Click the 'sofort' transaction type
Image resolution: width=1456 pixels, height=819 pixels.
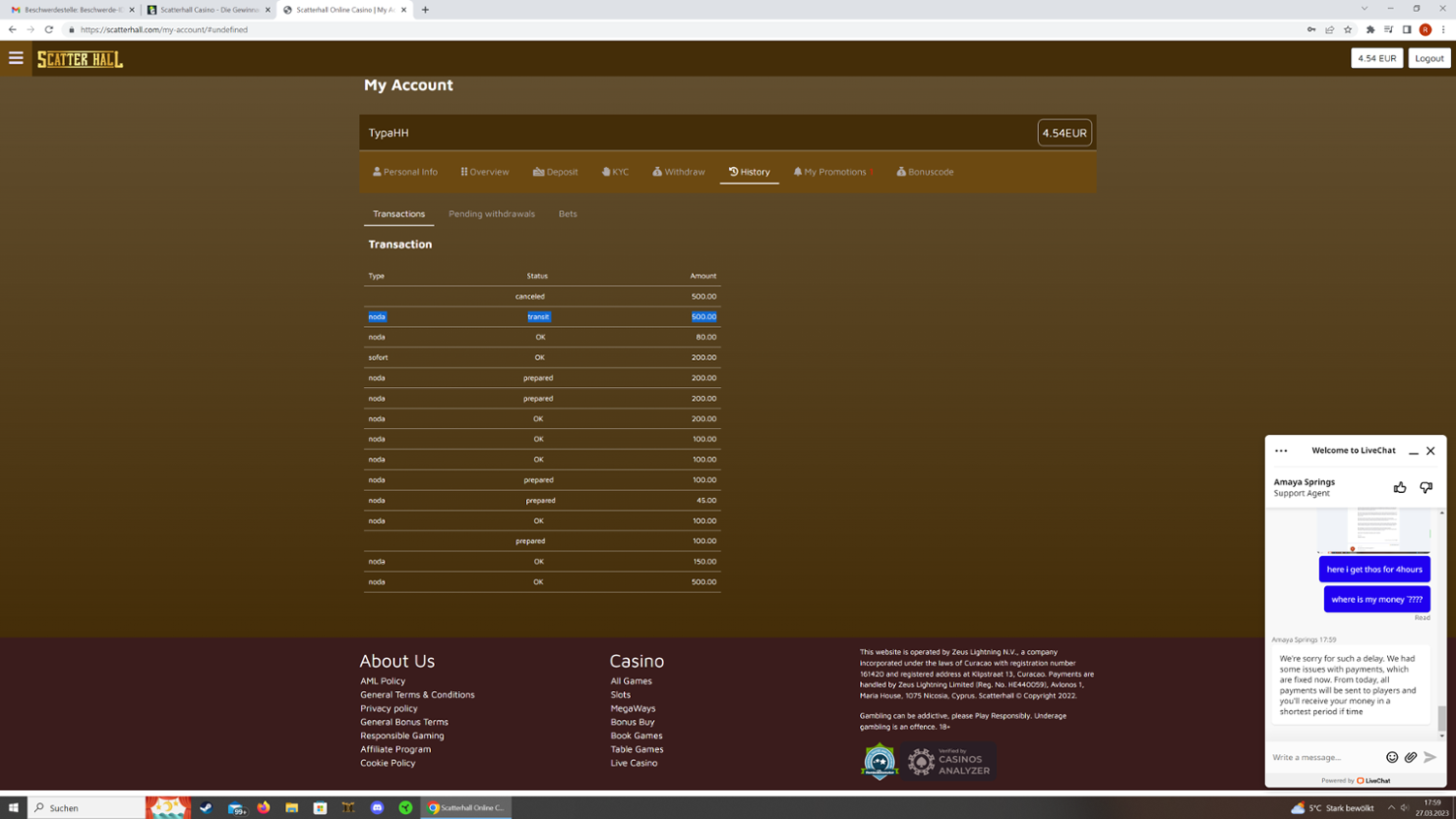tap(378, 357)
